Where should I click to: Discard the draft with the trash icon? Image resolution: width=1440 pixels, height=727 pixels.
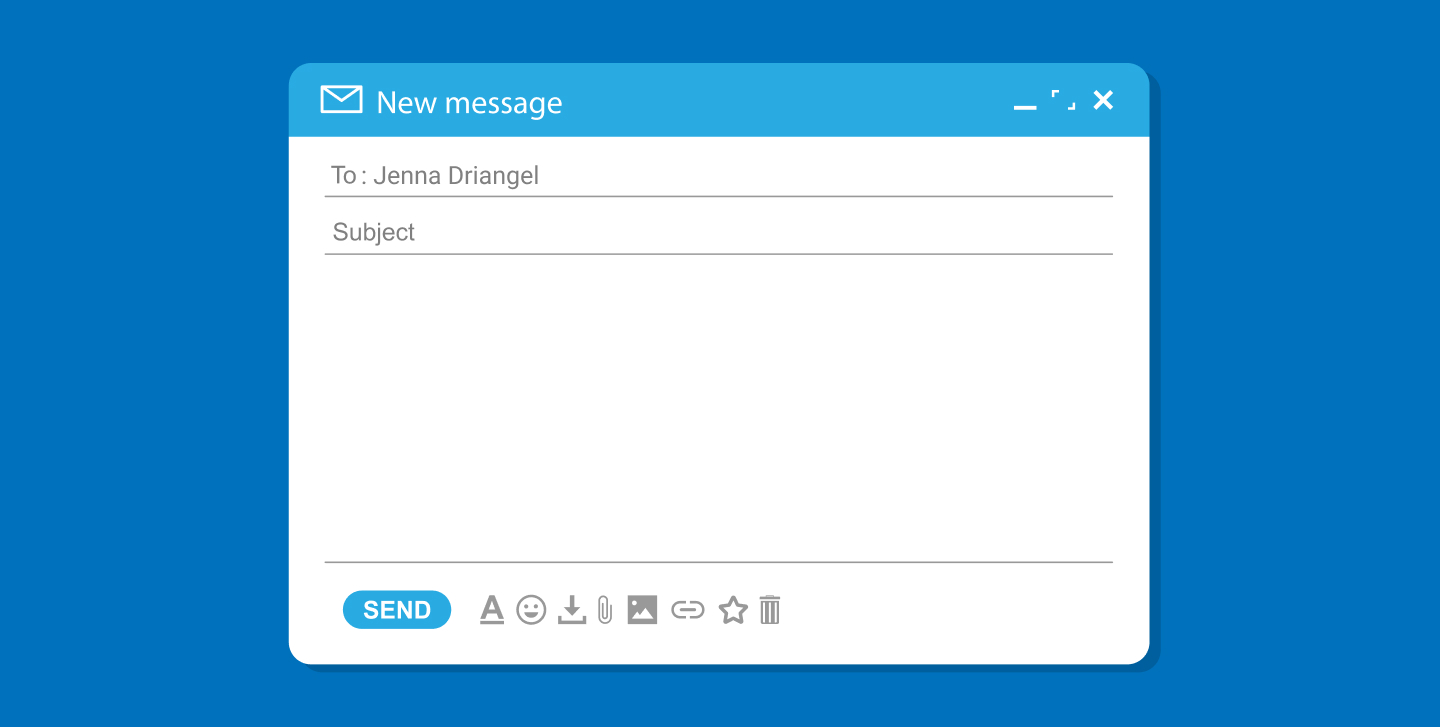point(769,609)
